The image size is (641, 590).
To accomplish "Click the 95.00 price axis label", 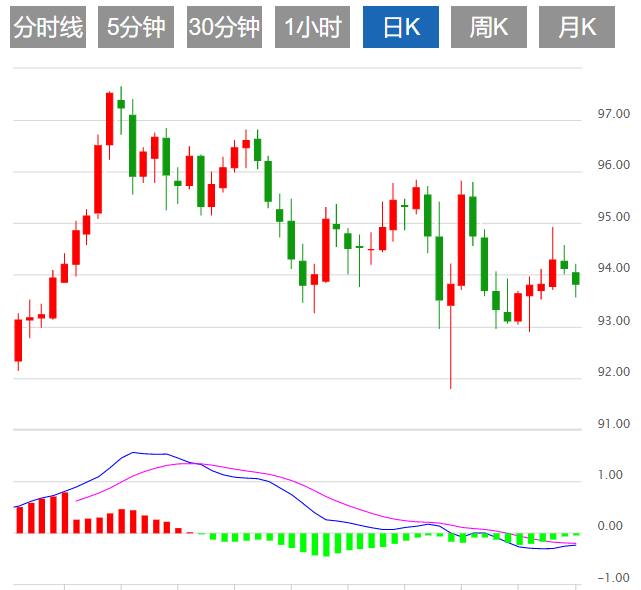I will pyautogui.click(x=613, y=217).
